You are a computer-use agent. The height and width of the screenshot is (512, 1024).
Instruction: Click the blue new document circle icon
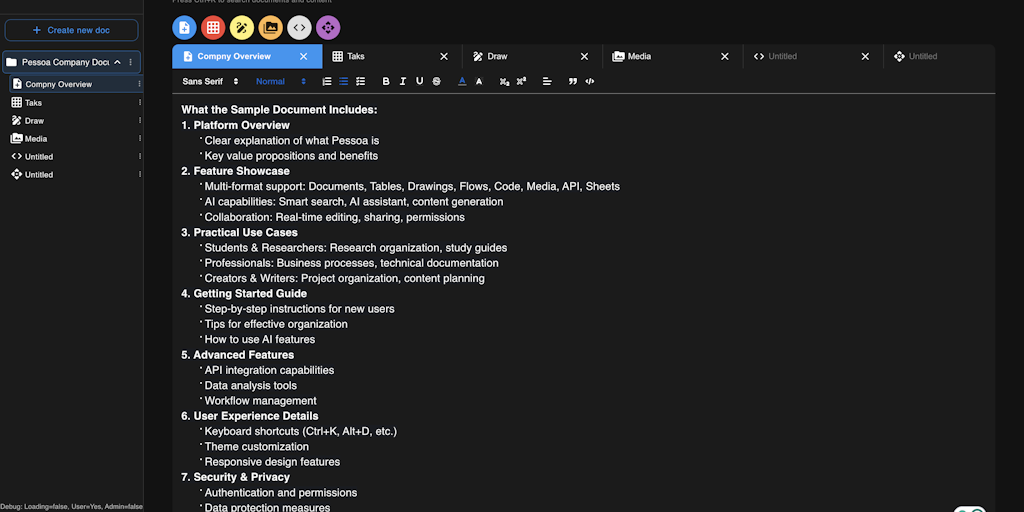(184, 27)
